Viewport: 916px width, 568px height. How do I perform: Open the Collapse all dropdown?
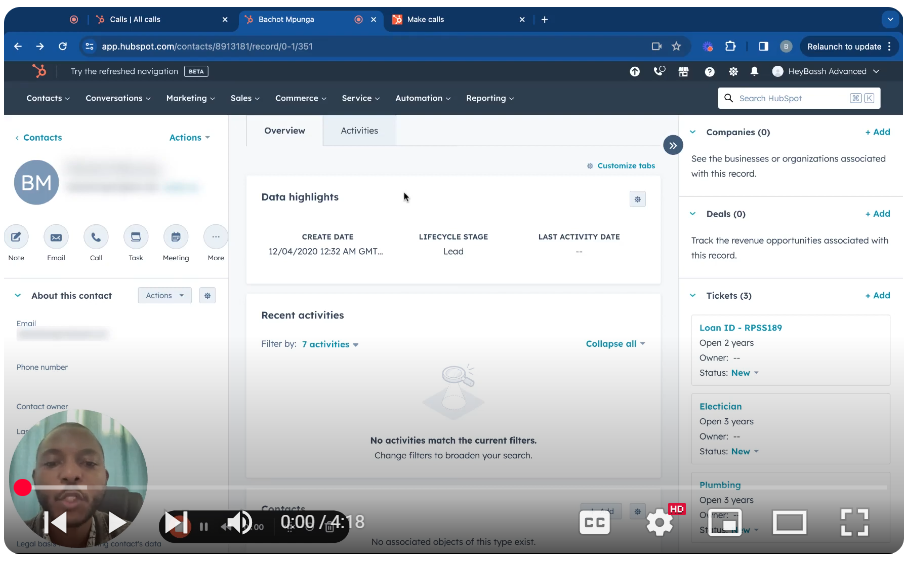pyautogui.click(x=616, y=344)
